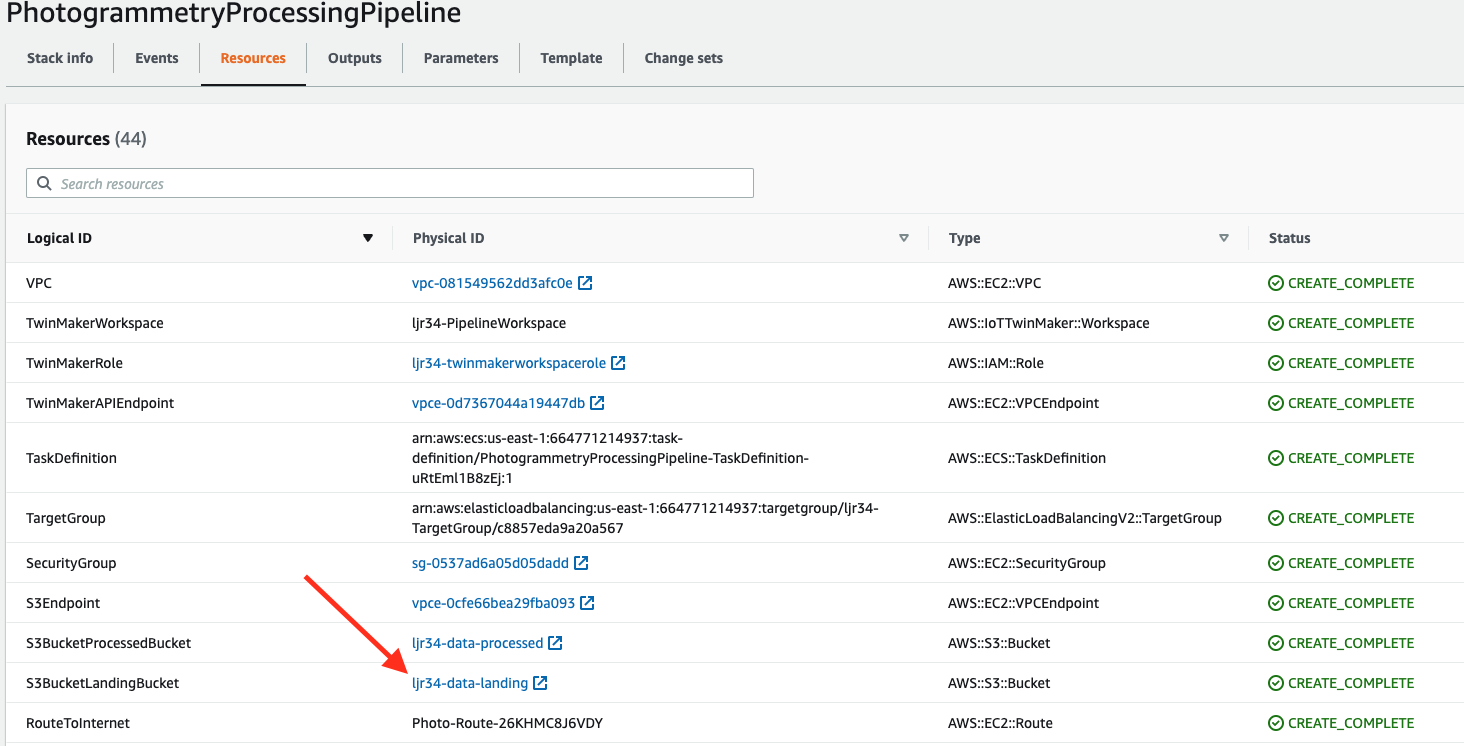Viewport: 1464px width, 746px height.
Task: Click external link icon for vpce-0cfe66bea29fba093
Action: (588, 603)
